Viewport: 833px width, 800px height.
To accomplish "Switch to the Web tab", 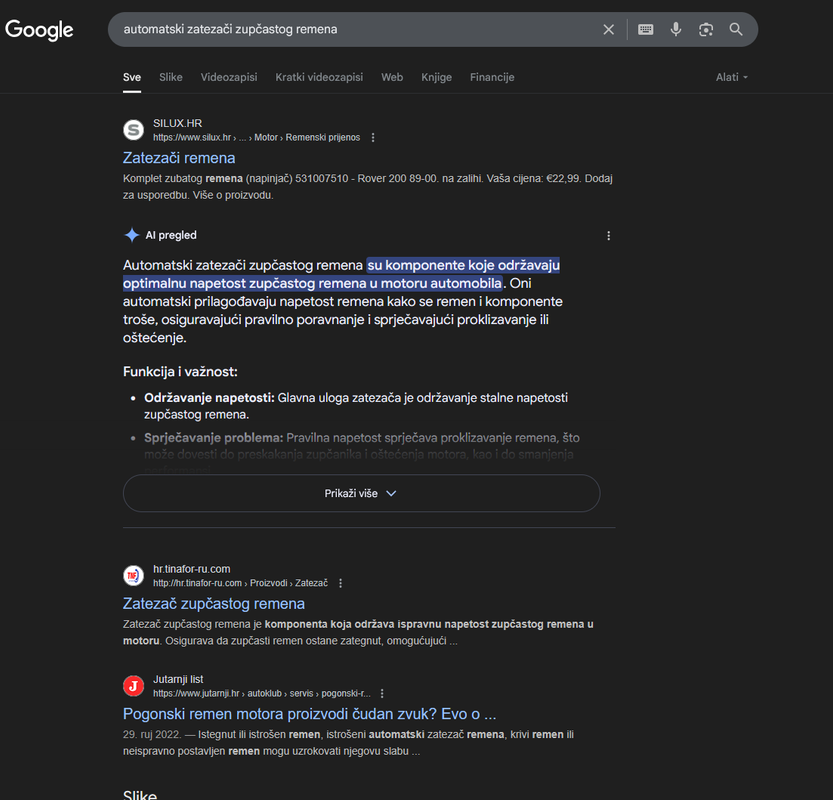I will (x=392, y=78).
